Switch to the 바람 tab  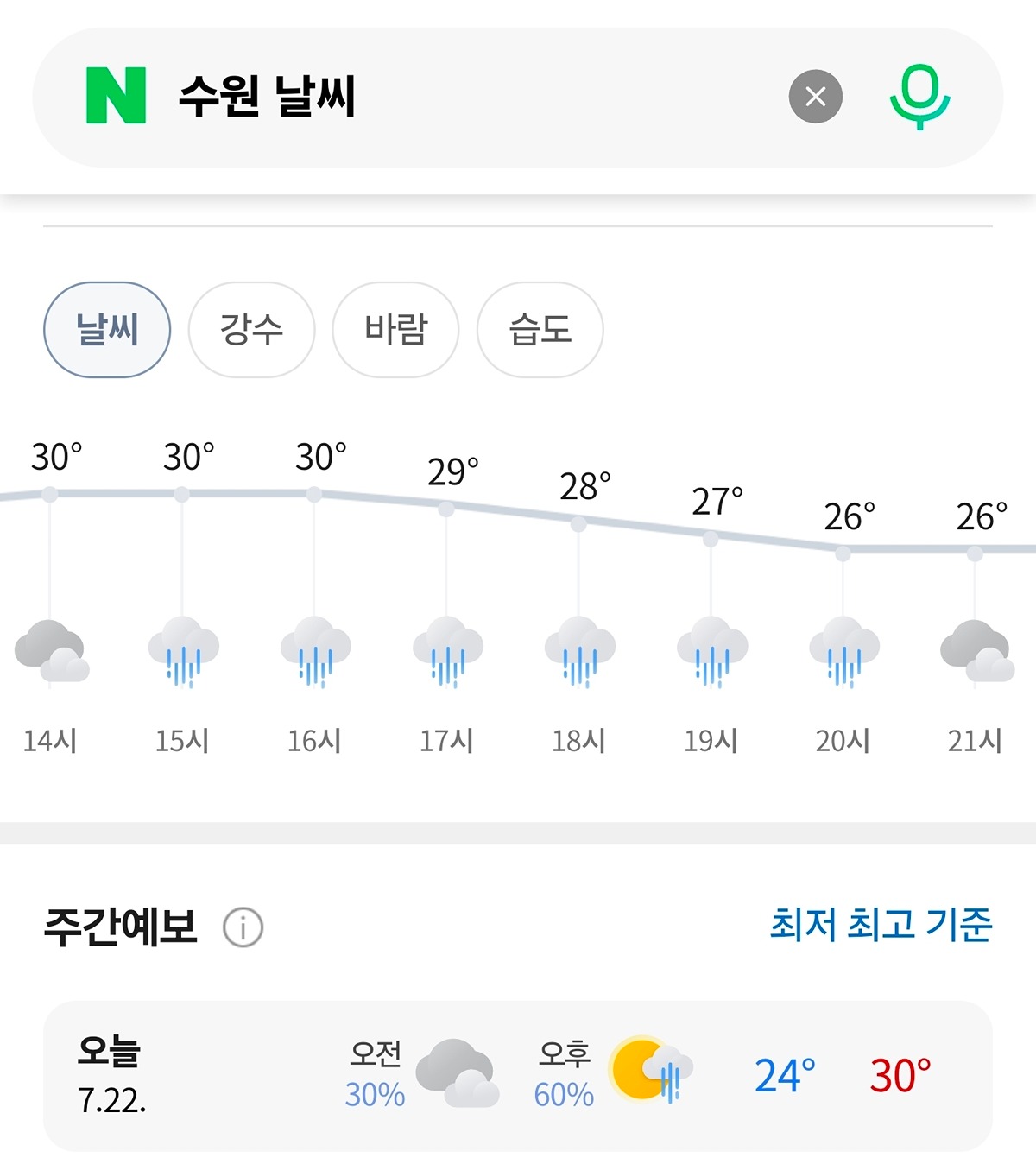pos(395,330)
